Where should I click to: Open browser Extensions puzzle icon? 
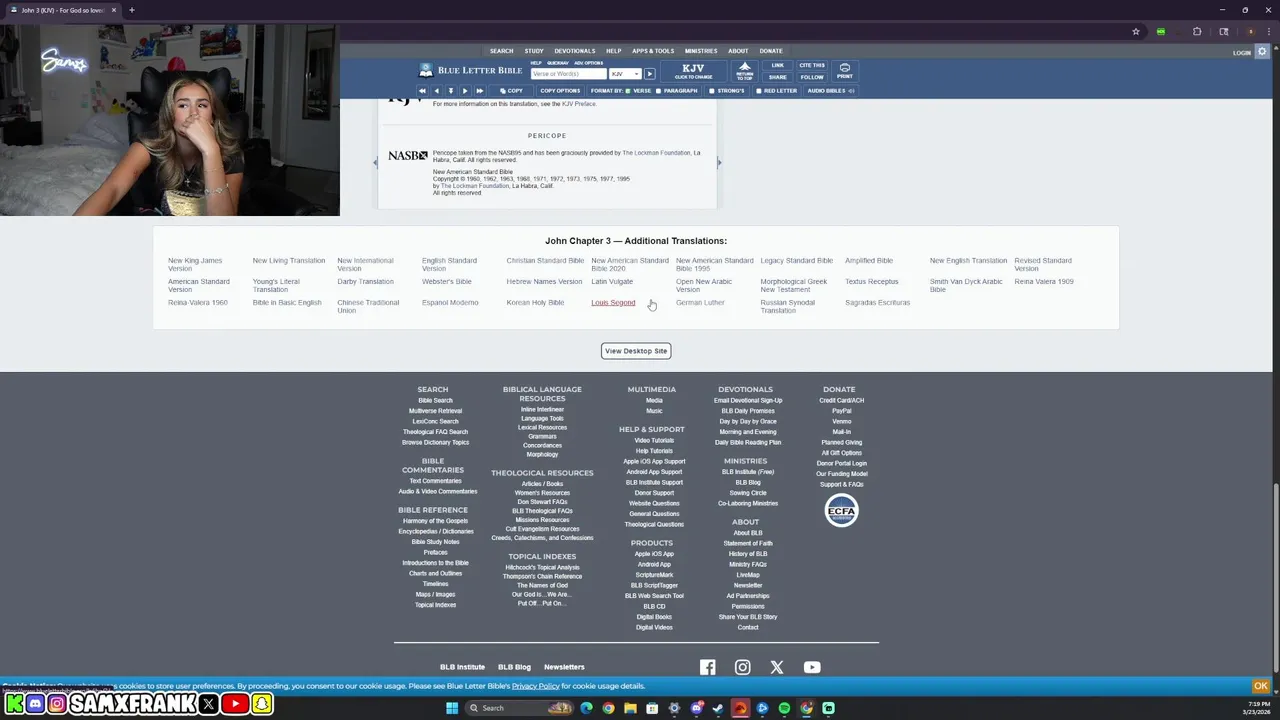tap(1197, 31)
